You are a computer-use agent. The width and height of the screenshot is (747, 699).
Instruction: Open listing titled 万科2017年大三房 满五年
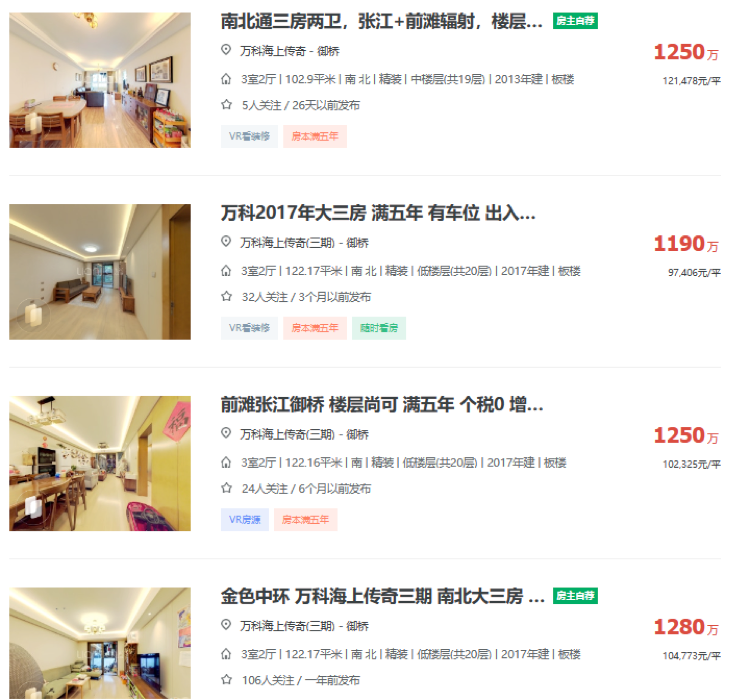pyautogui.click(x=378, y=213)
